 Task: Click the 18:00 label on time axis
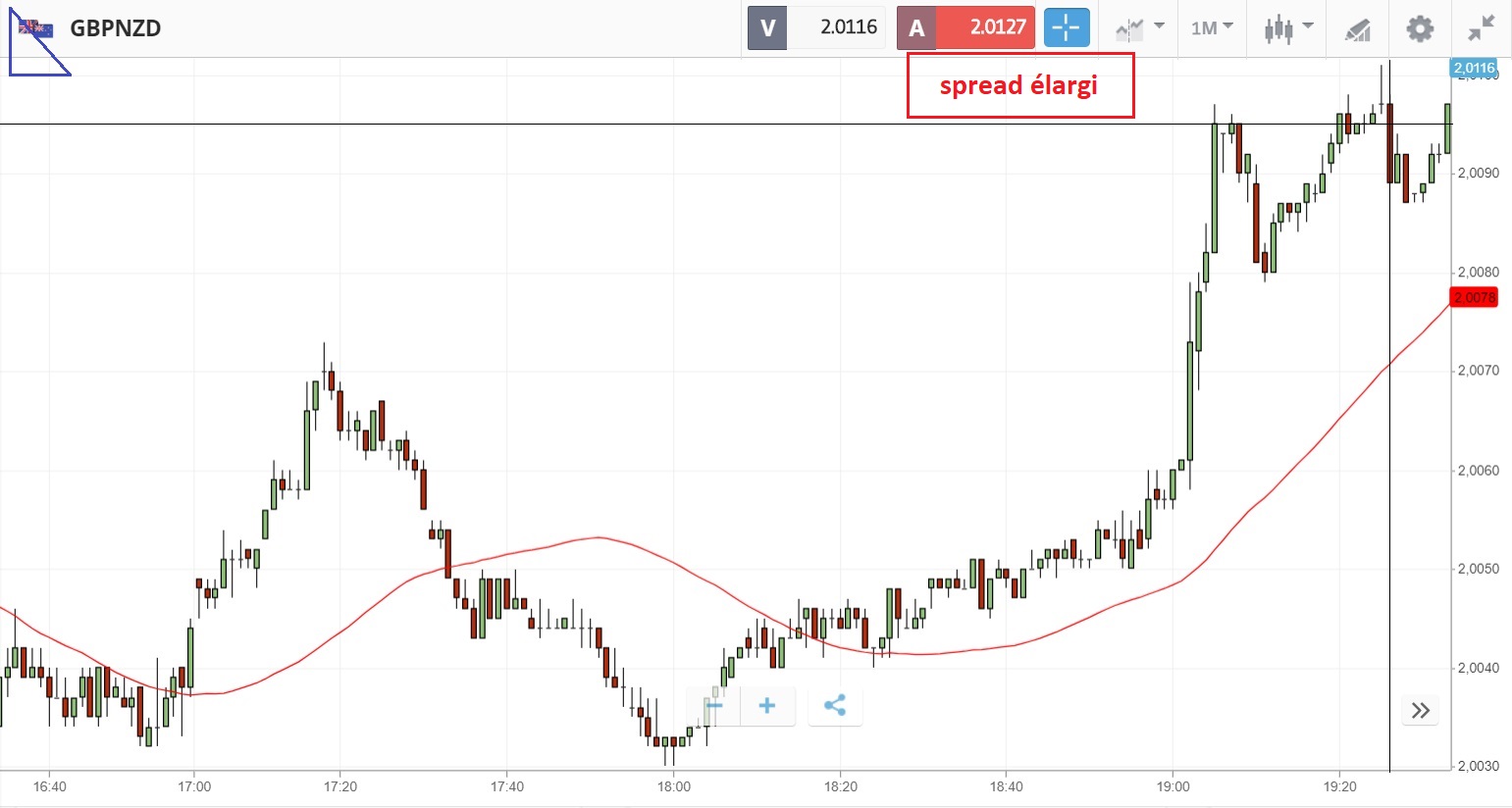click(x=674, y=786)
